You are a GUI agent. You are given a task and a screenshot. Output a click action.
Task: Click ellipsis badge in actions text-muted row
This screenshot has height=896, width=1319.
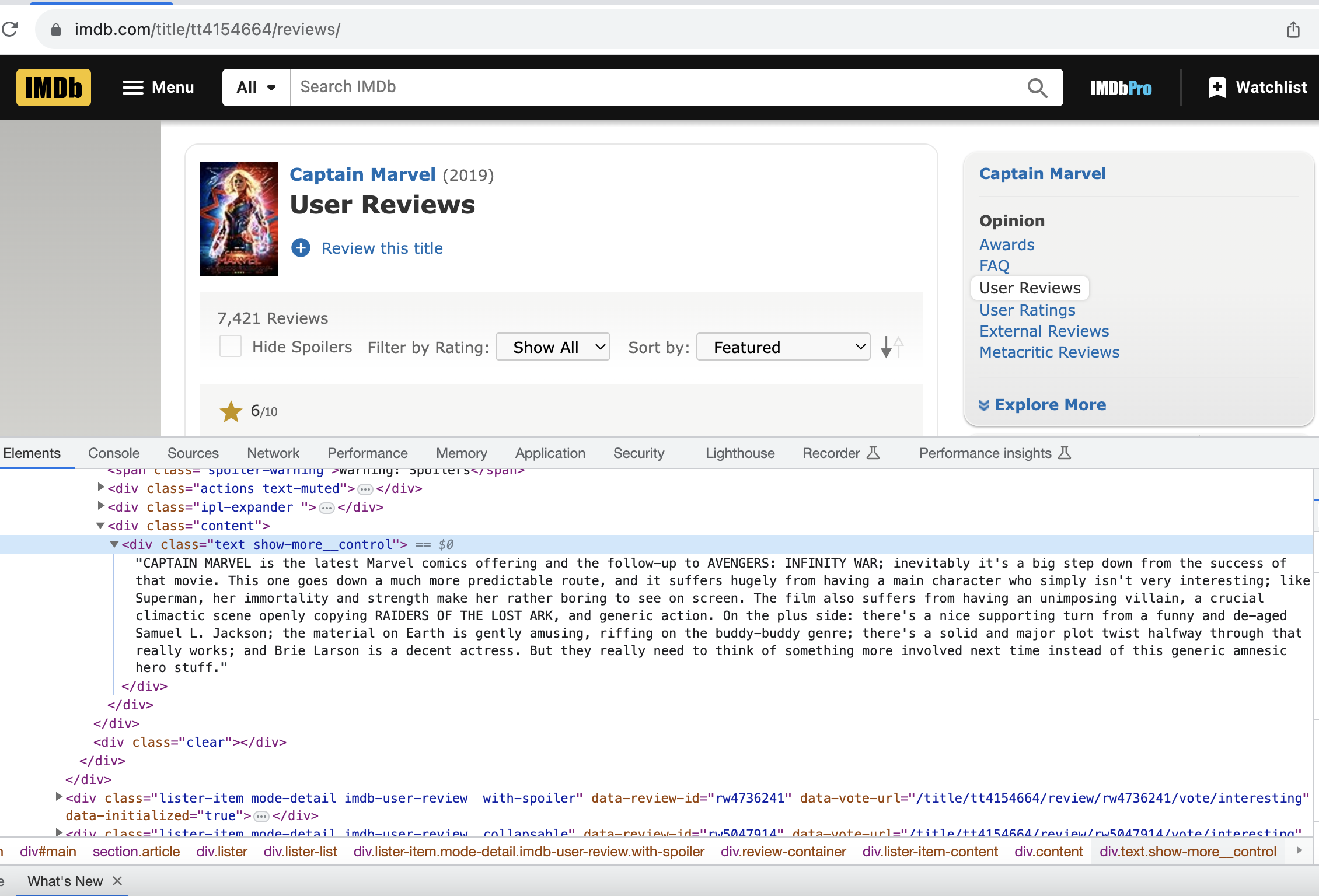[365, 489]
